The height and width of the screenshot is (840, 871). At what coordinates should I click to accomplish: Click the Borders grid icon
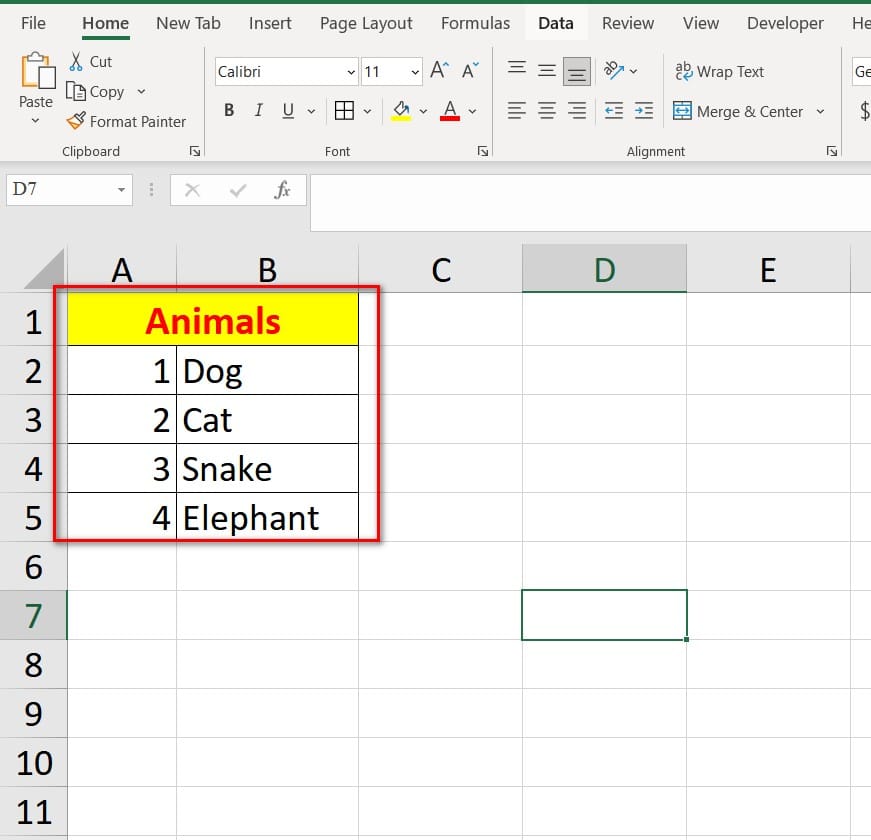(x=344, y=111)
